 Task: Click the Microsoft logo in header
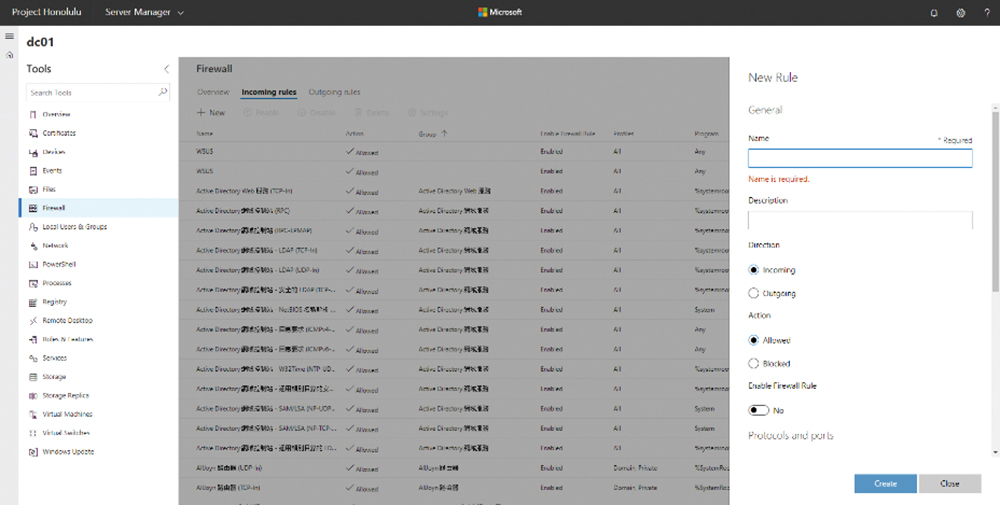[500, 12]
